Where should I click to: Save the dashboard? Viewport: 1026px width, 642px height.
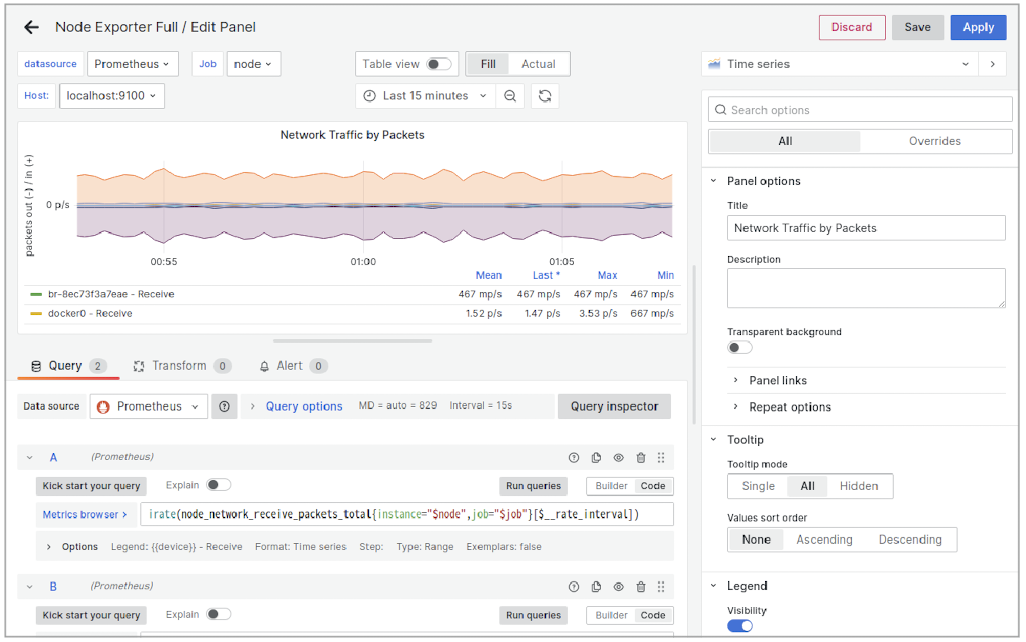(x=917, y=27)
